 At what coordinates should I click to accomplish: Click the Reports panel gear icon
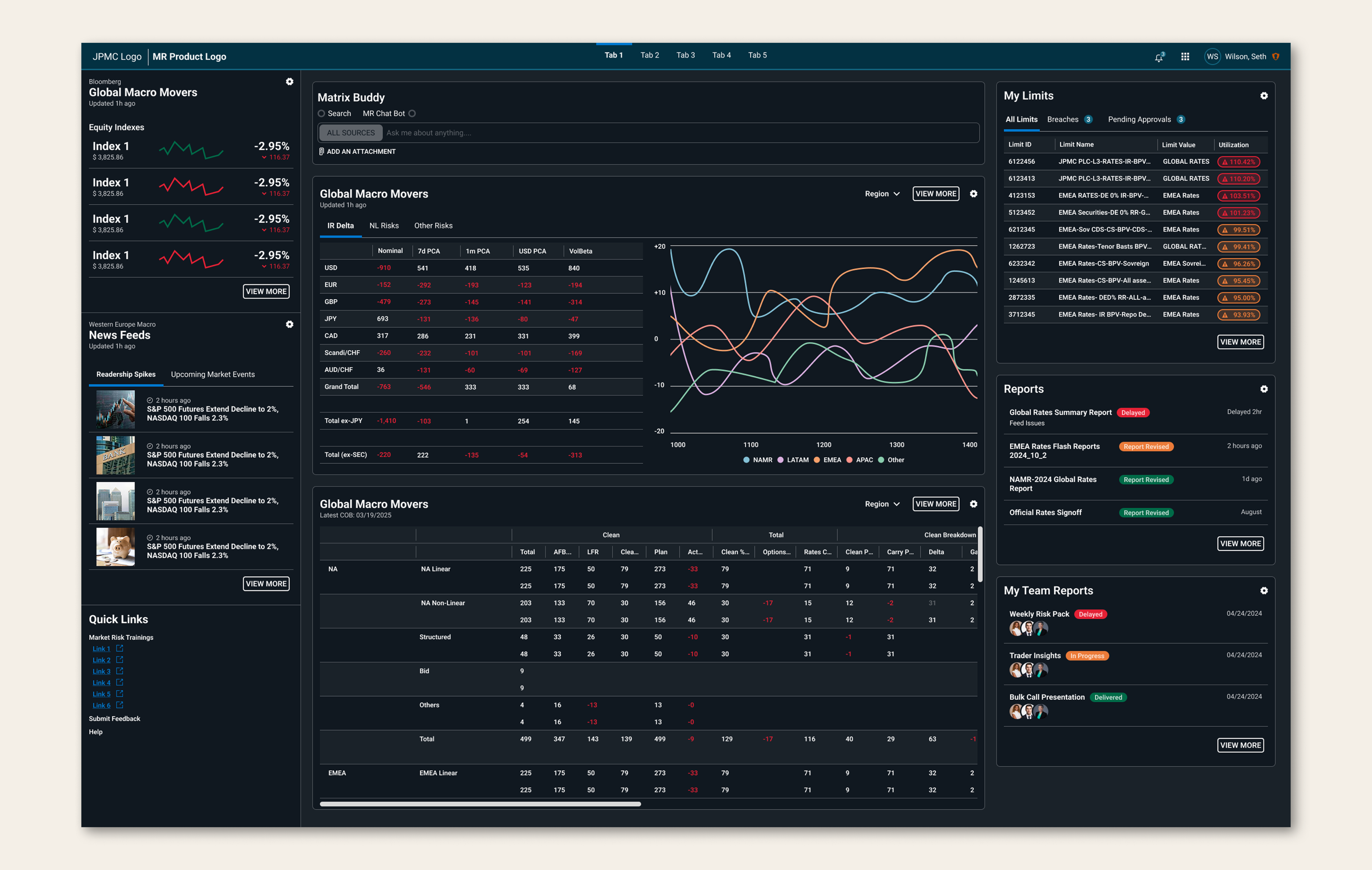pyautogui.click(x=1264, y=389)
